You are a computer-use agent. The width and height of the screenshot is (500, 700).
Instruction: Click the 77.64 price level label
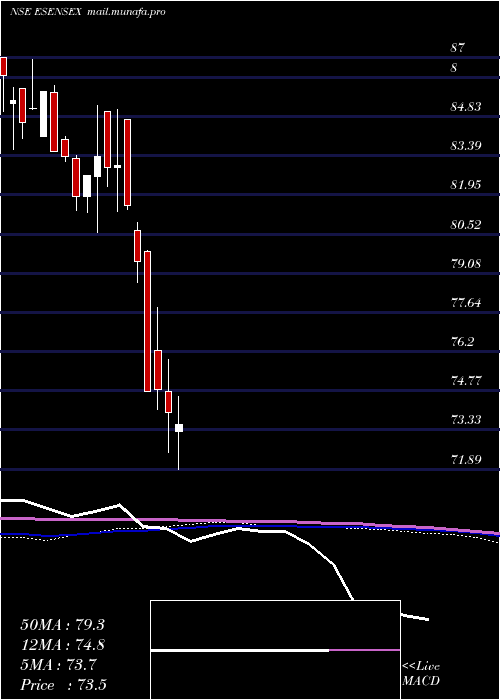tap(466, 302)
